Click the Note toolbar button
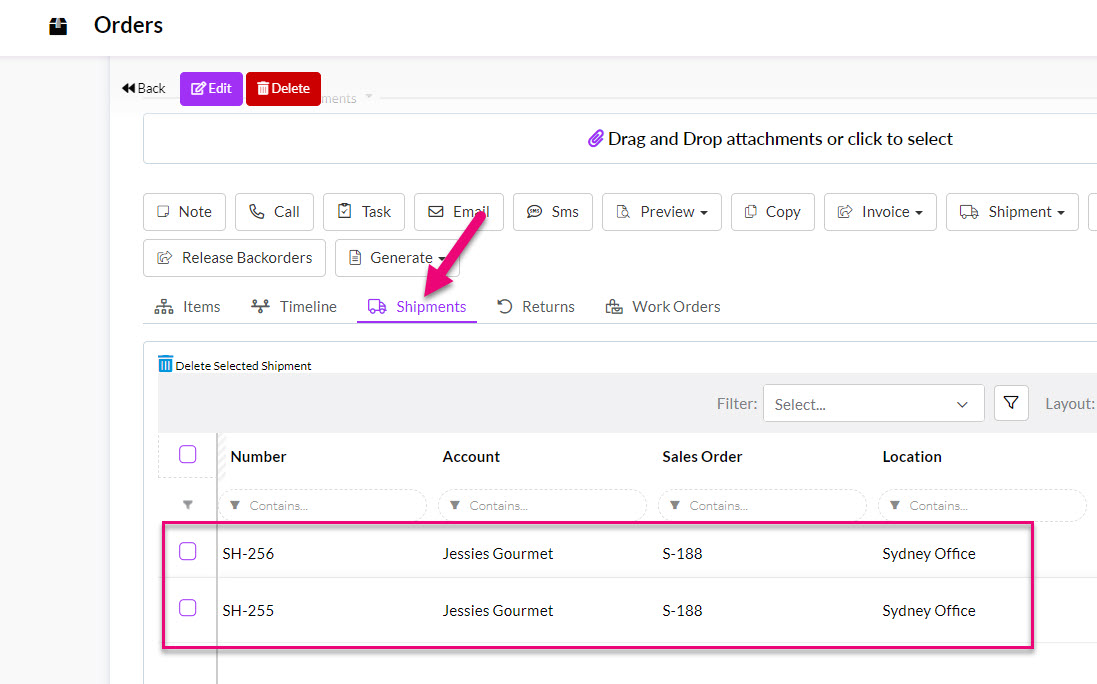The width and height of the screenshot is (1097, 684). point(184,212)
